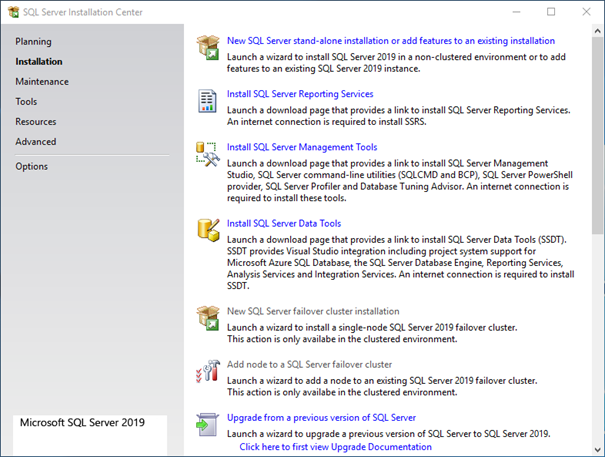Open the Resources section
The height and width of the screenshot is (457, 605).
pyautogui.click(x=36, y=122)
